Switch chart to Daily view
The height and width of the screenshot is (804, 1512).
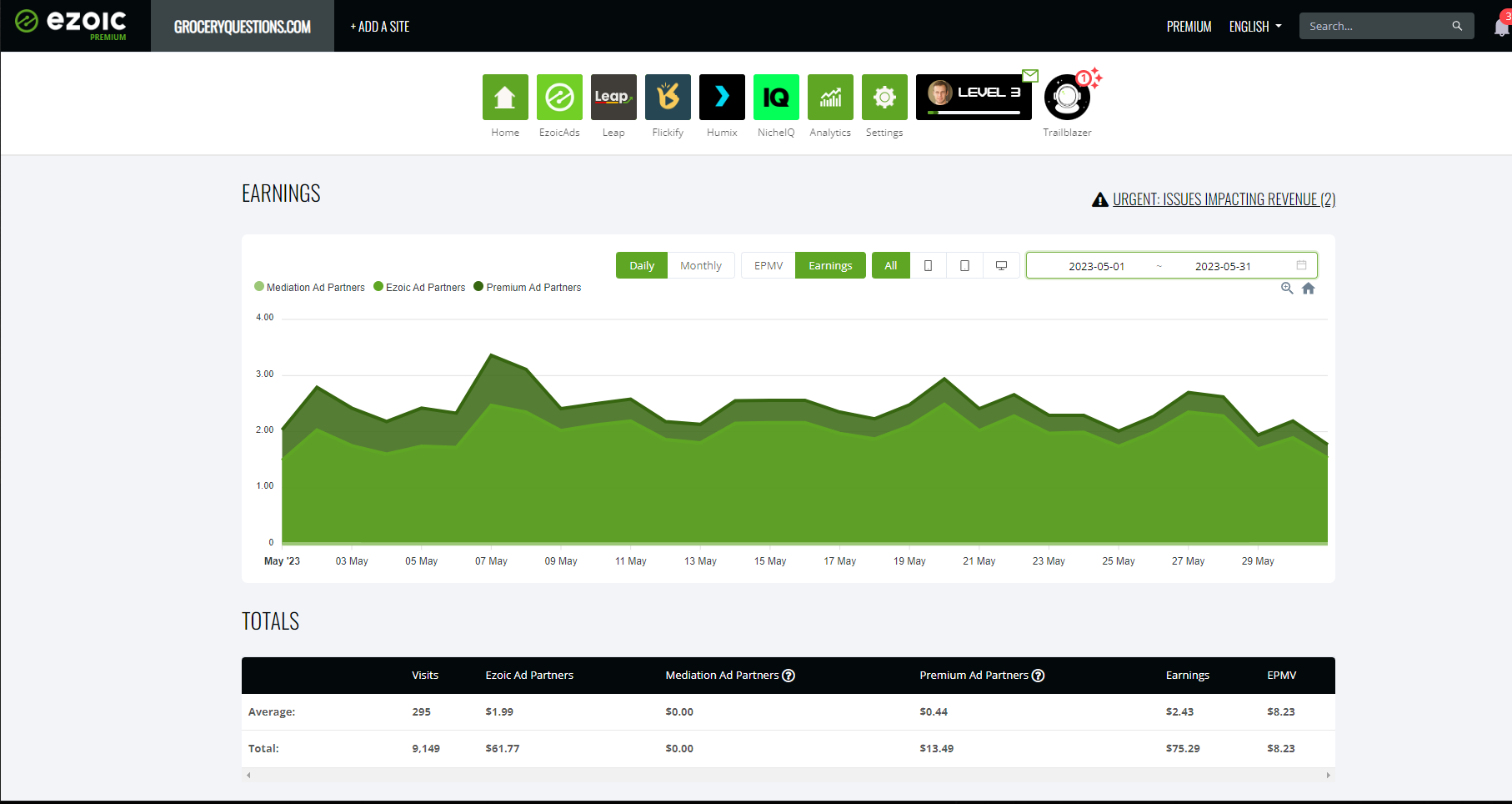[x=642, y=265]
